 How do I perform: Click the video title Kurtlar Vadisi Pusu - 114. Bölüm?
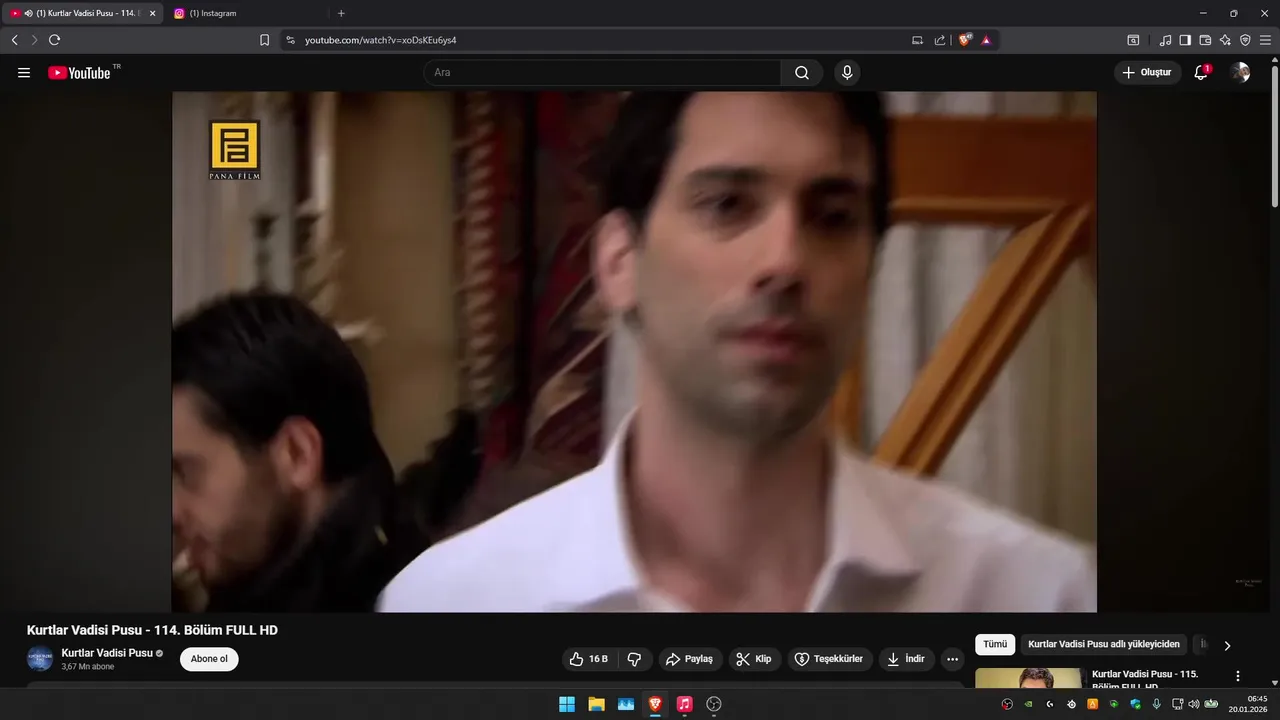[152, 630]
